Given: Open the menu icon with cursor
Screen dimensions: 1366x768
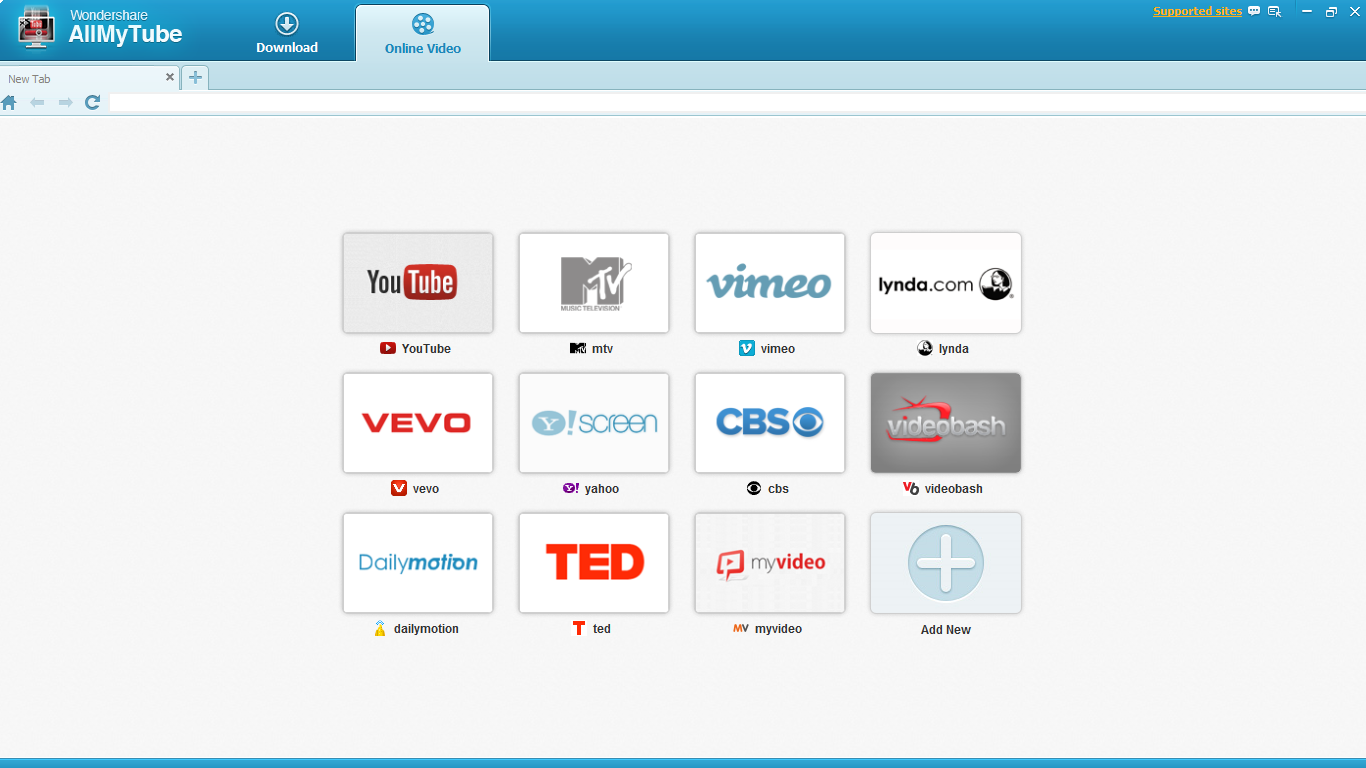Looking at the screenshot, I should click(1275, 11).
